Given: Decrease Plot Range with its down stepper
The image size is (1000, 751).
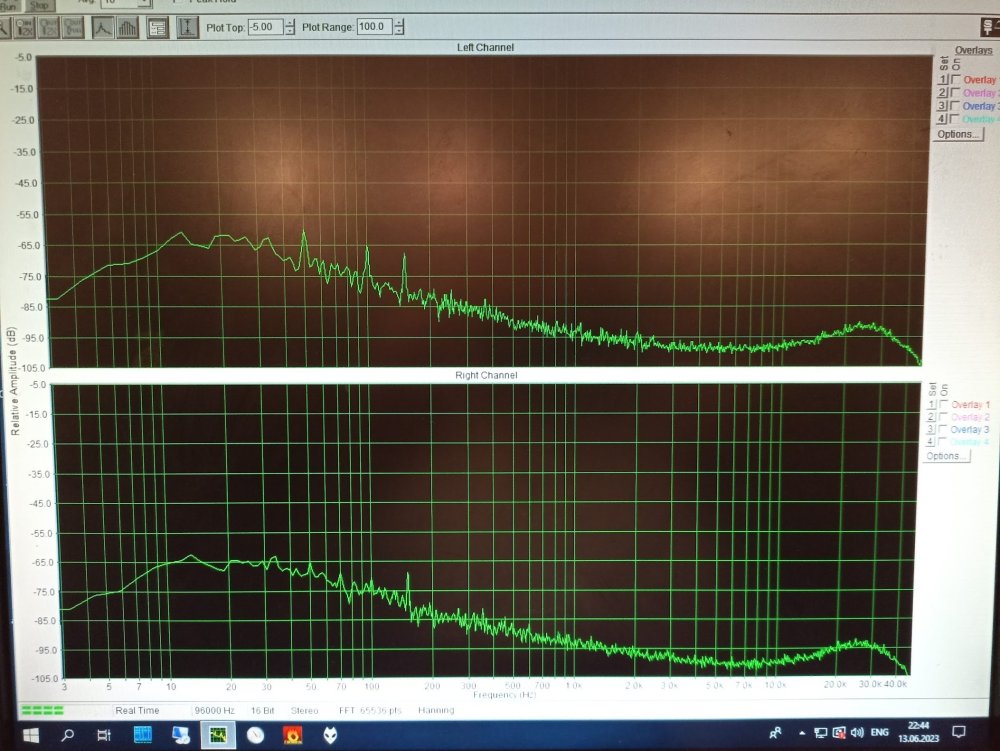Looking at the screenshot, I should point(397,31).
